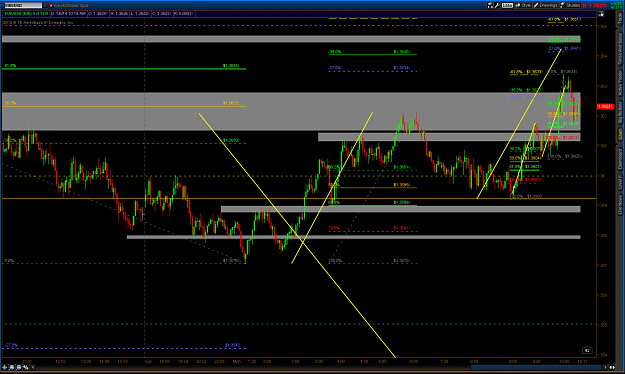
Task: Click the symbol entry field
Action: click(x=23, y=5)
